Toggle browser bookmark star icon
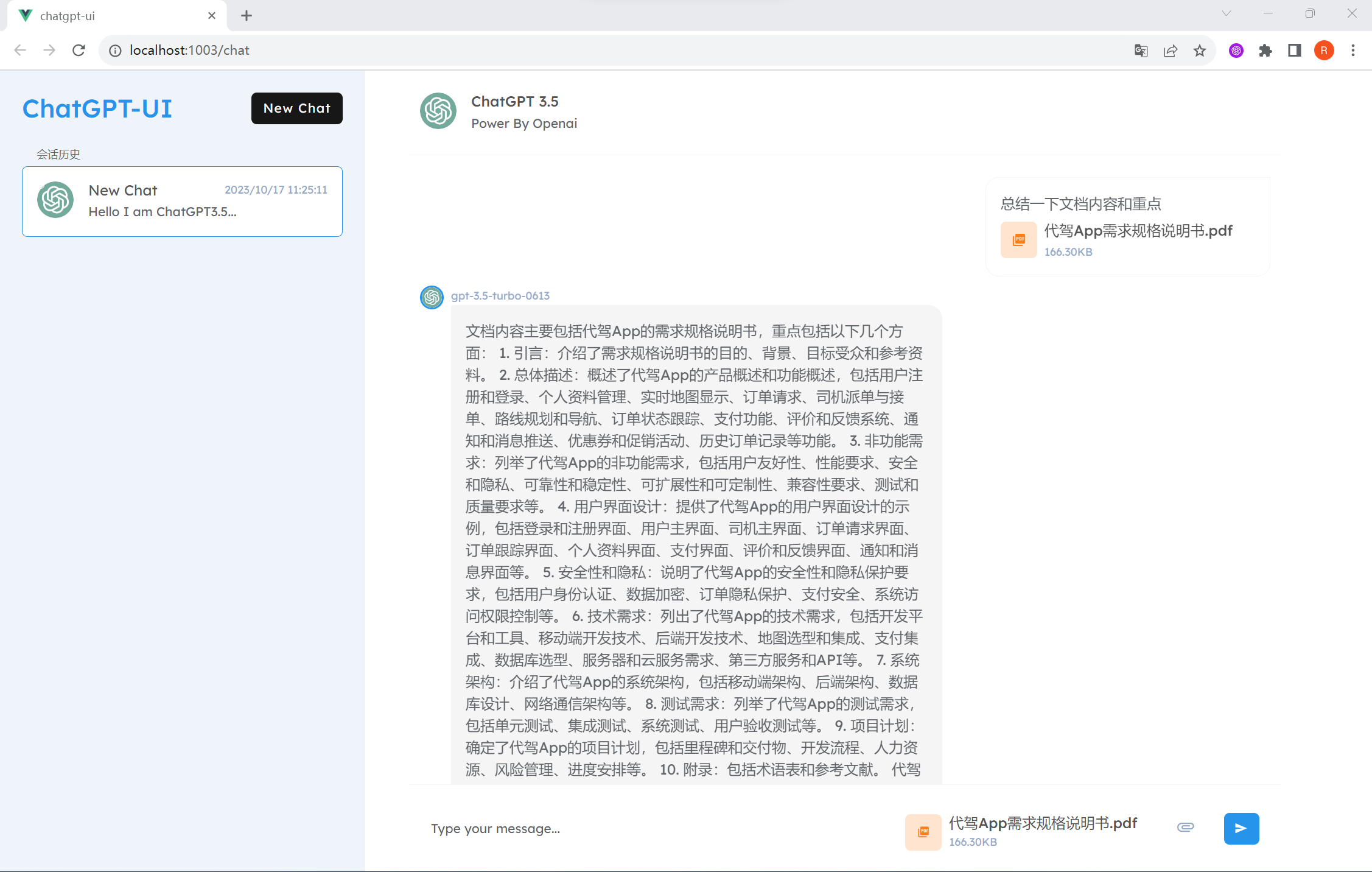This screenshot has width=1372, height=872. point(1202,50)
